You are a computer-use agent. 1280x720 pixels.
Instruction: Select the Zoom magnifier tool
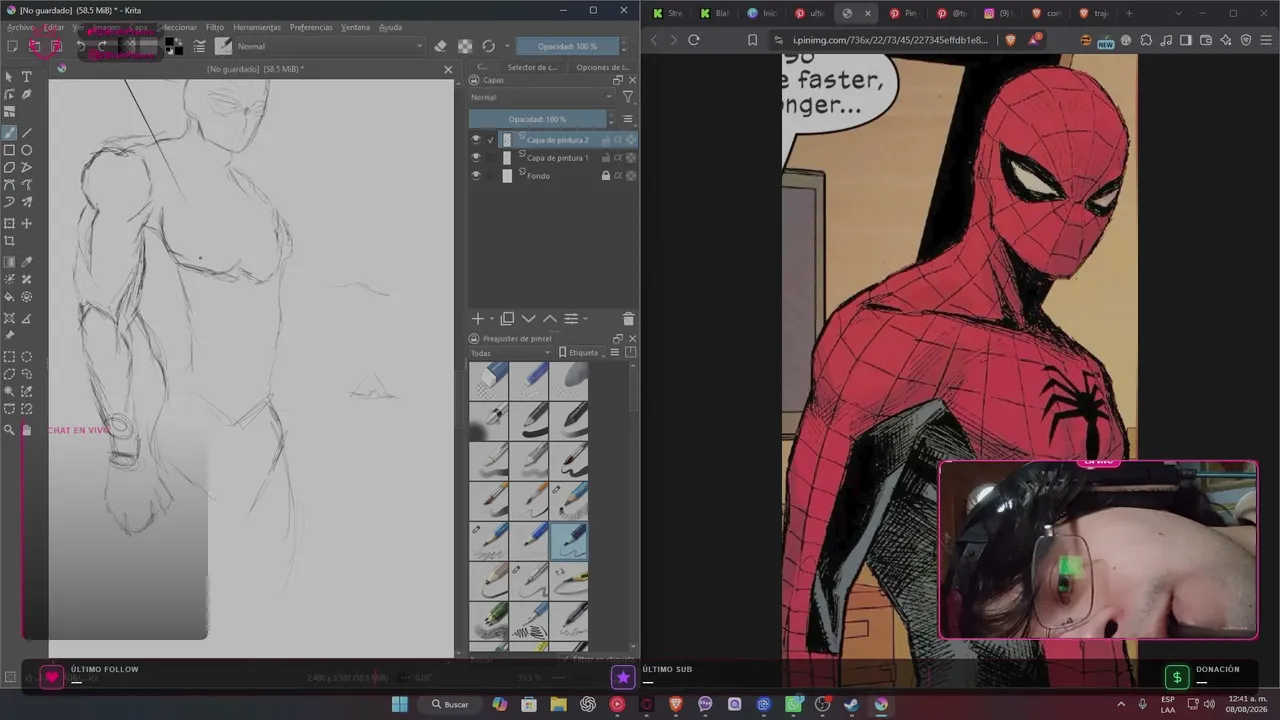(10, 430)
